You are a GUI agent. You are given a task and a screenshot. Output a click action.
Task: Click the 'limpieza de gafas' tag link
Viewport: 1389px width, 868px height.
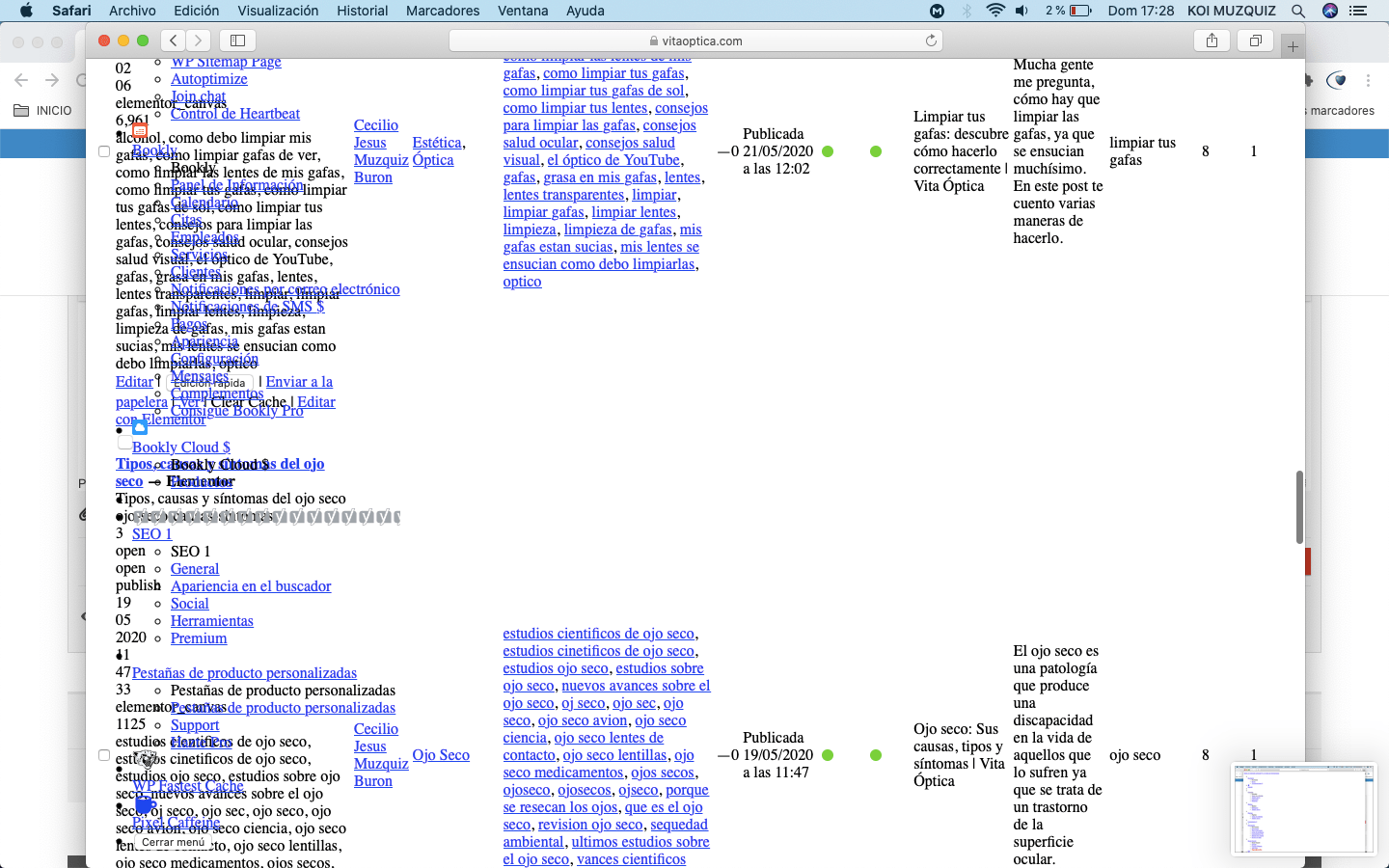click(618, 230)
